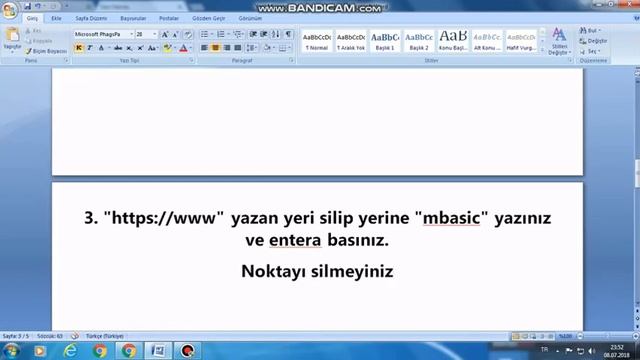Save document via Quick Access toolbar
This screenshot has height=360, width=640.
[27, 6]
